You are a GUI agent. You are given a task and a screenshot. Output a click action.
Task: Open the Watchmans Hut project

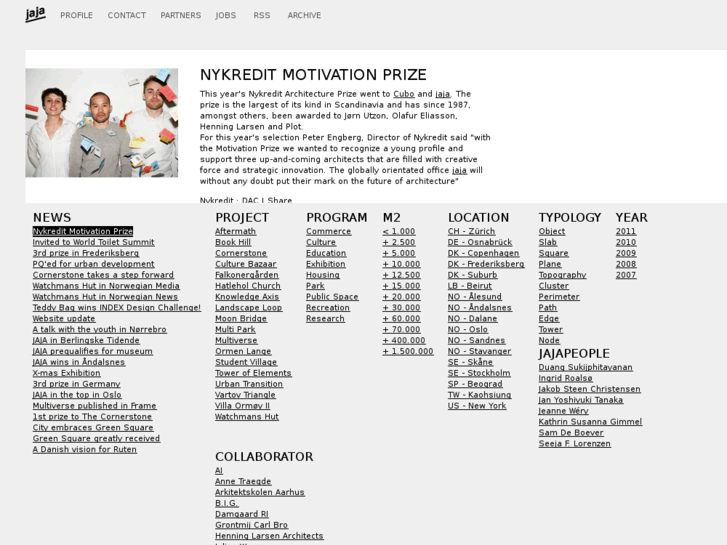(247, 417)
